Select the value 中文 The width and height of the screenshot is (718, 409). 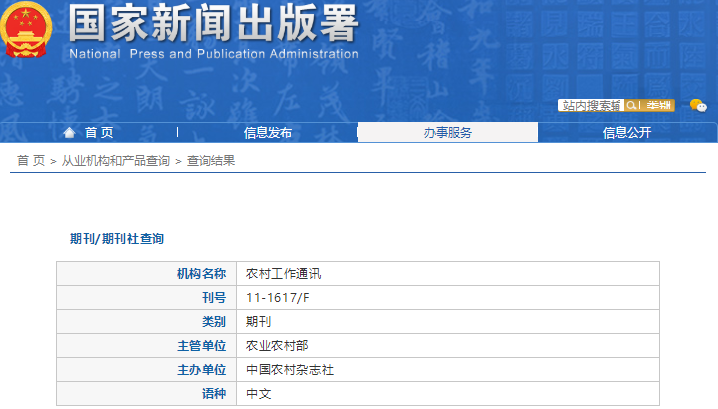click(x=259, y=393)
